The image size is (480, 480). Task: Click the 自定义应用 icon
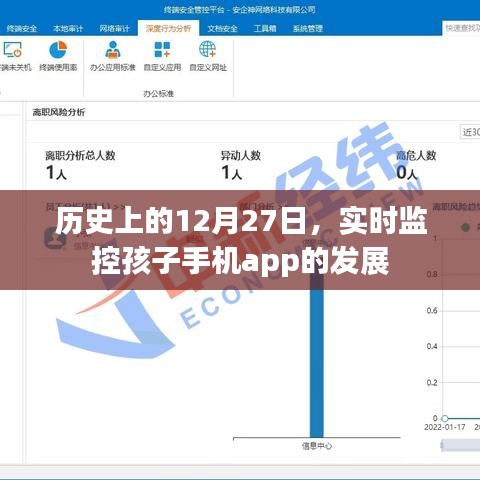[162, 50]
